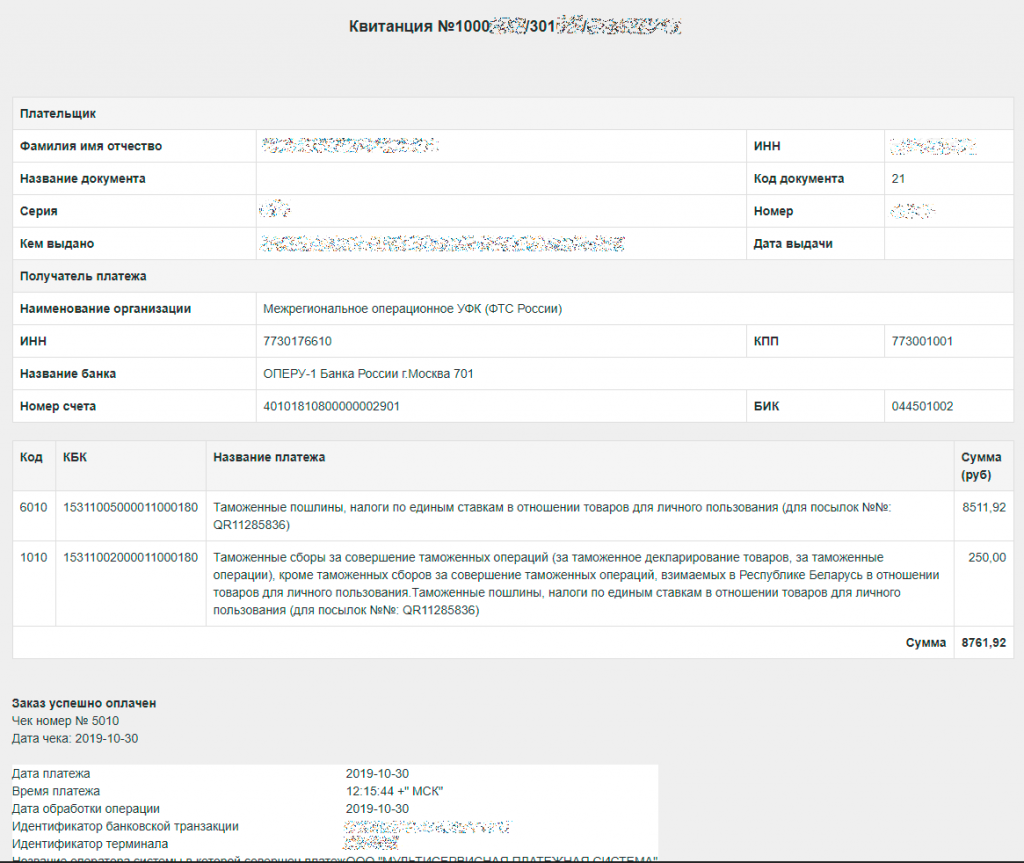Click the "Заказ успешно оплачен" status text
Image resolution: width=1024 pixels, height=863 pixels.
84,704
